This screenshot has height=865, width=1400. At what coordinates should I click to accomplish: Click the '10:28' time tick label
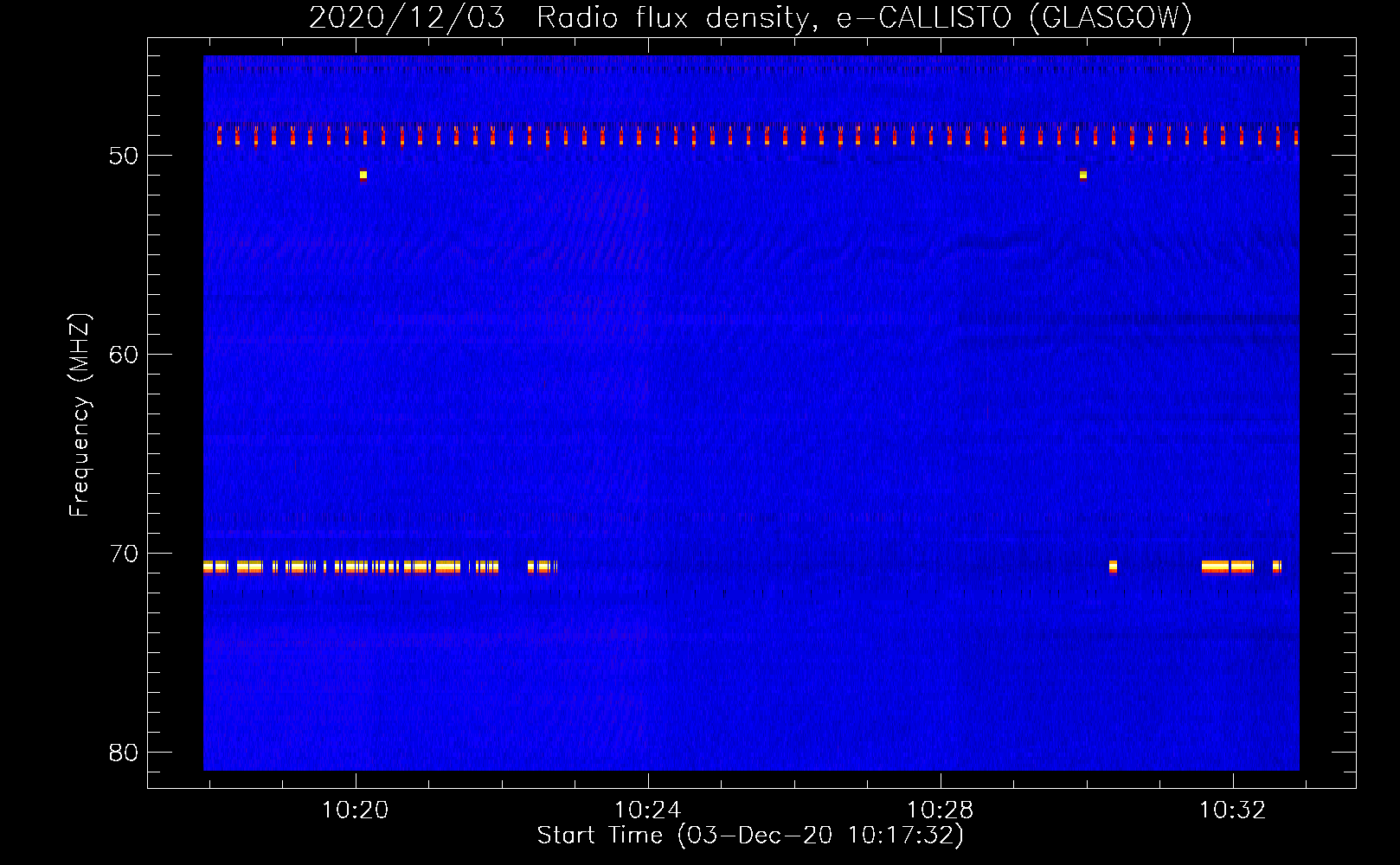pyautogui.click(x=940, y=810)
